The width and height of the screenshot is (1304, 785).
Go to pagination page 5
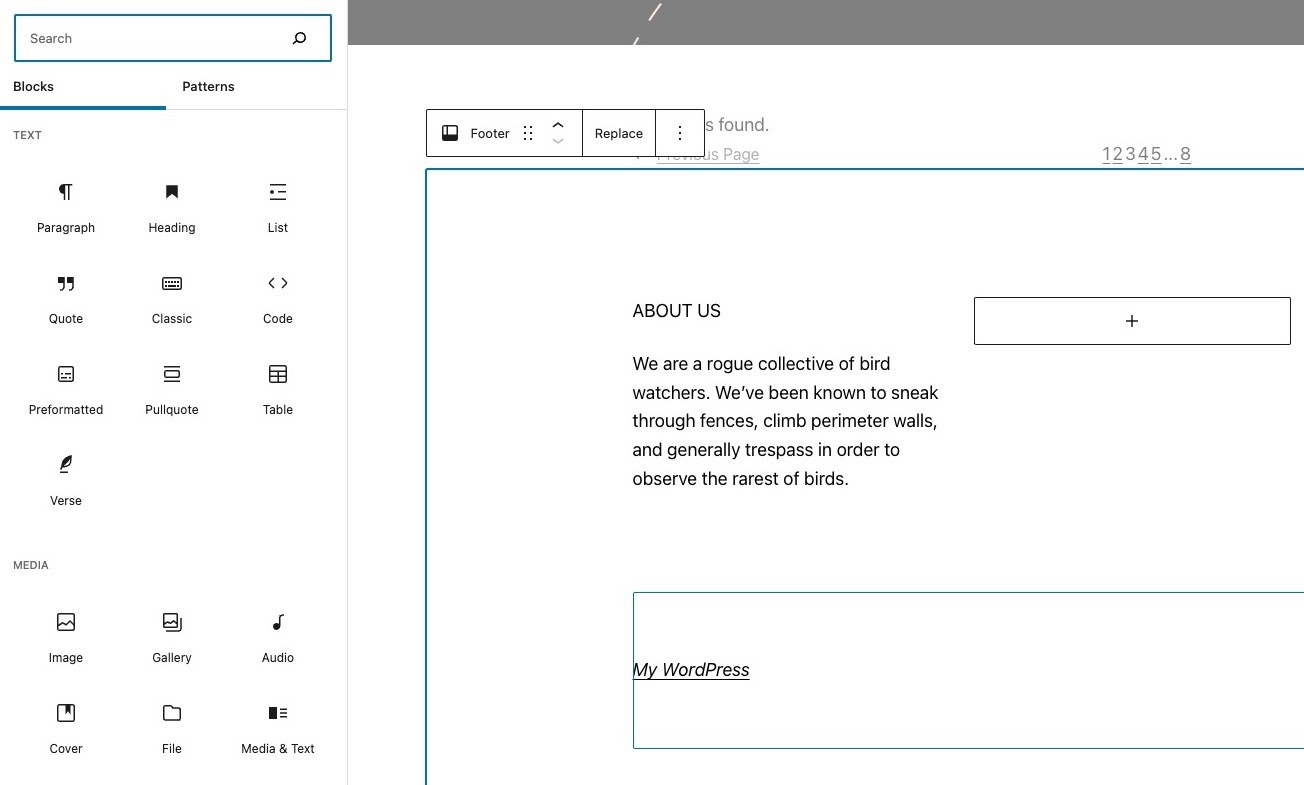point(1156,154)
